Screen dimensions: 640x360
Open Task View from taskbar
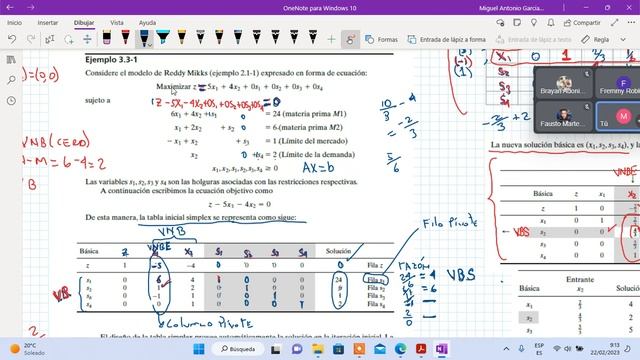coord(276,349)
